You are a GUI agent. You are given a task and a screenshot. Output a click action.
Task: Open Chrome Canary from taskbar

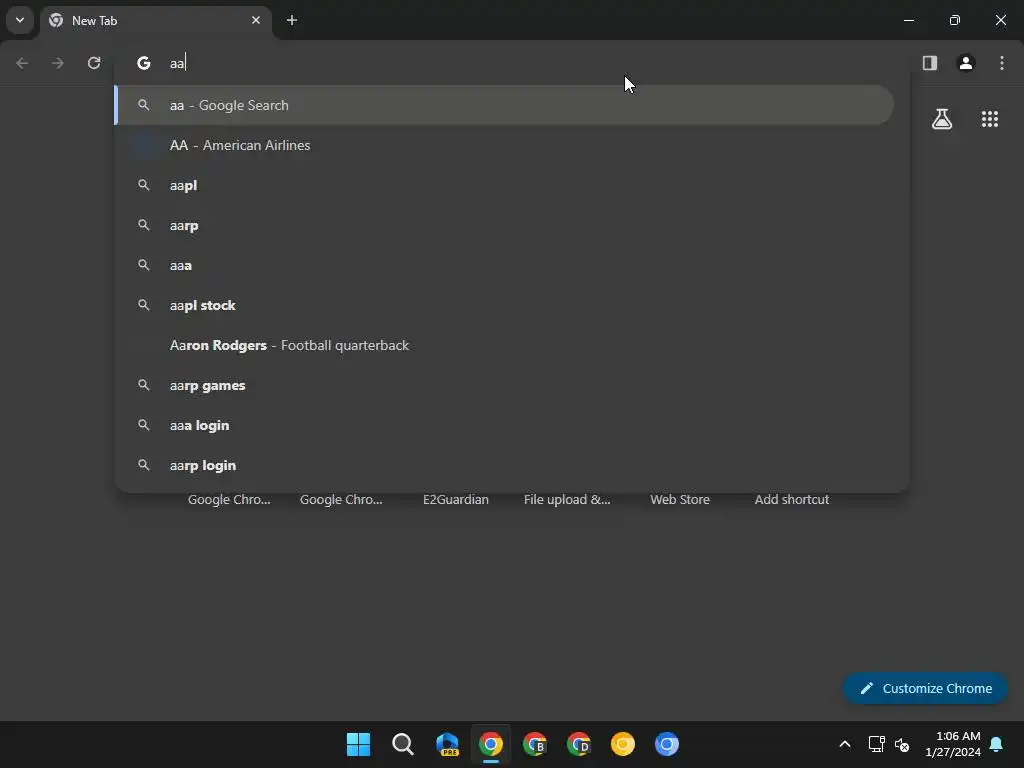pyautogui.click(x=623, y=744)
